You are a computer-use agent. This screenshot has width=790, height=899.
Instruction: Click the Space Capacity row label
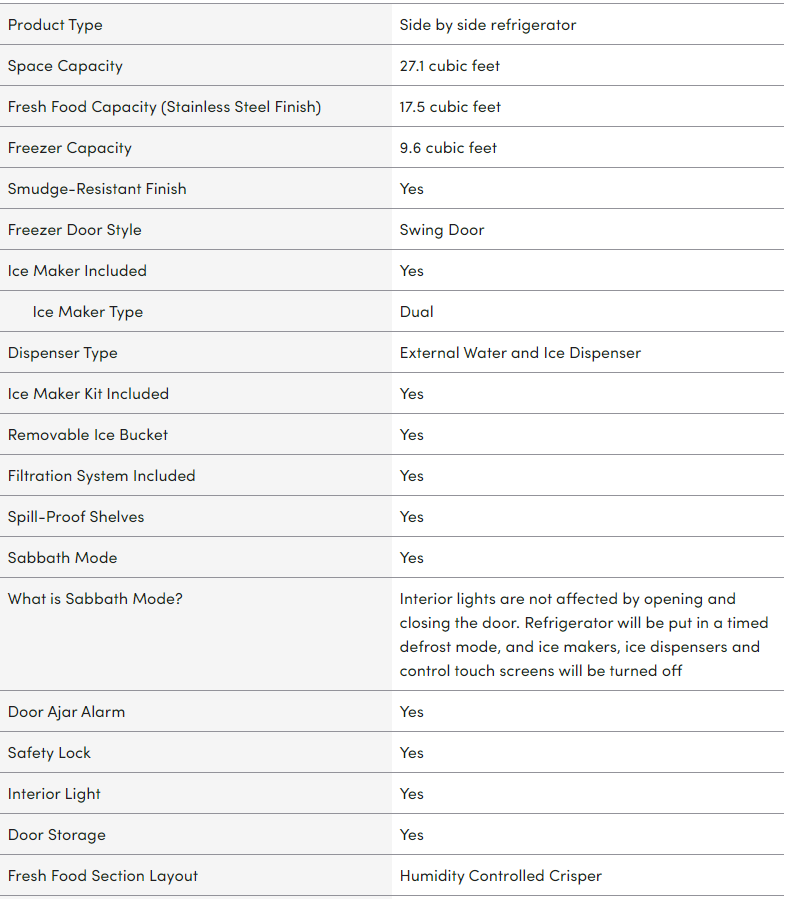65,66
